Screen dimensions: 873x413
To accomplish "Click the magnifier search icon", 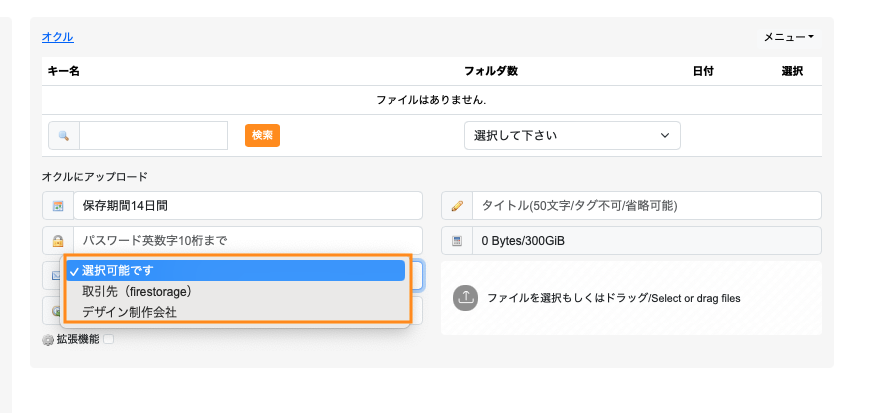I will click(x=63, y=135).
